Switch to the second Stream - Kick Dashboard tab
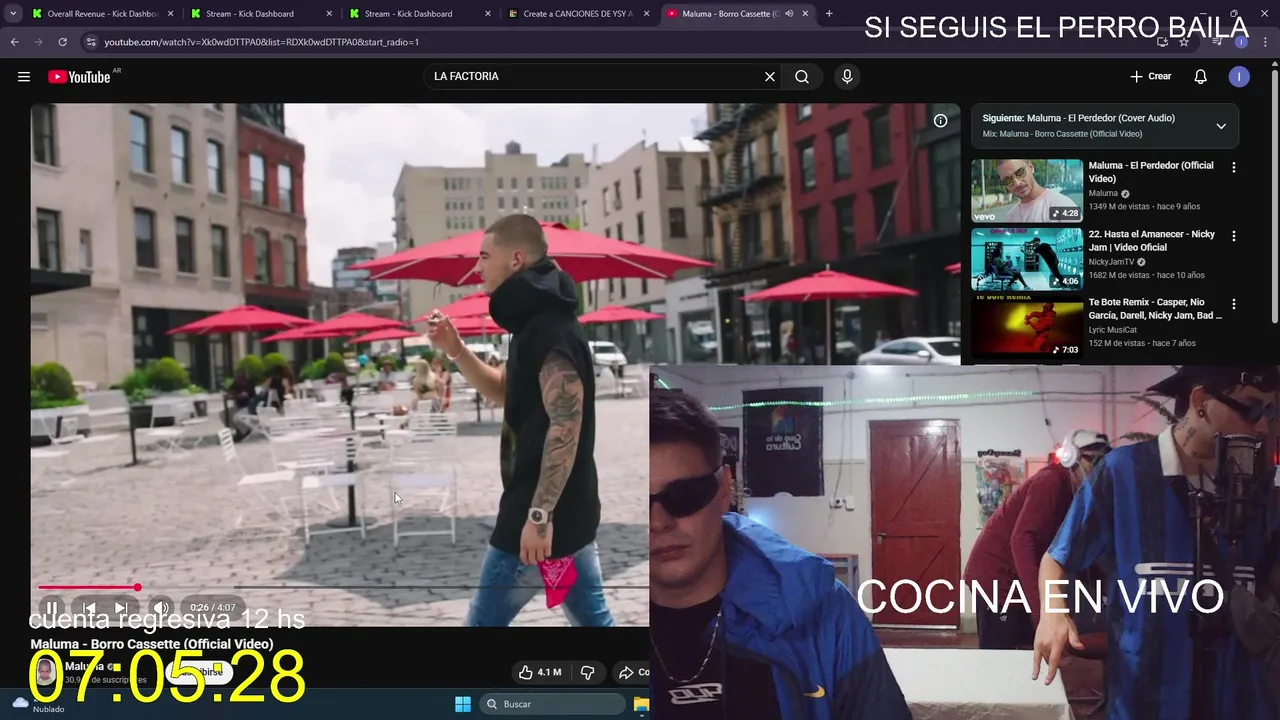Viewport: 1280px width, 720px height. 250,14
